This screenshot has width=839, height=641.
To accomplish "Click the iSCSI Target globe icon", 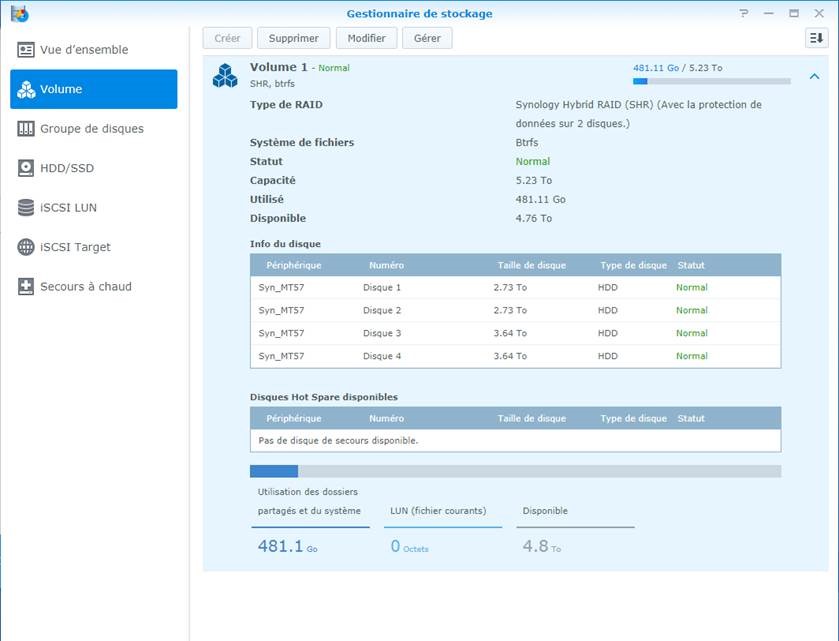I will [x=26, y=247].
